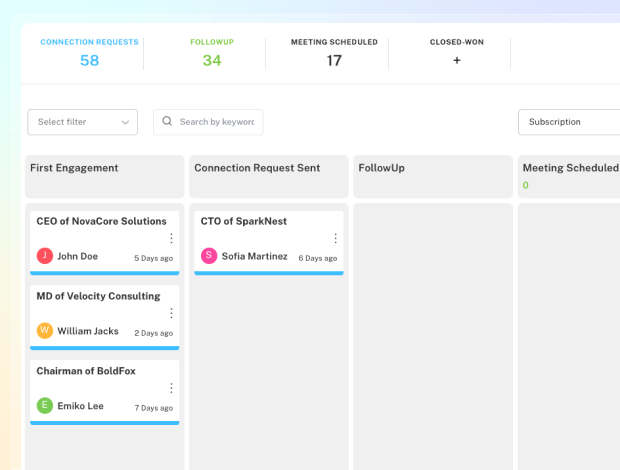The image size is (620, 470).
Task: Click the name William Jacks
Action: [x=88, y=331]
